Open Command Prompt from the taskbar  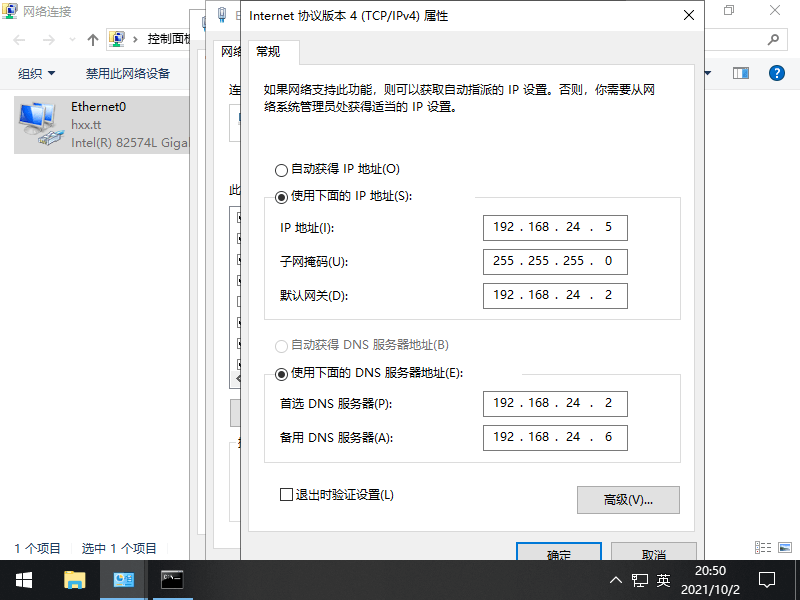pyautogui.click(x=172, y=580)
